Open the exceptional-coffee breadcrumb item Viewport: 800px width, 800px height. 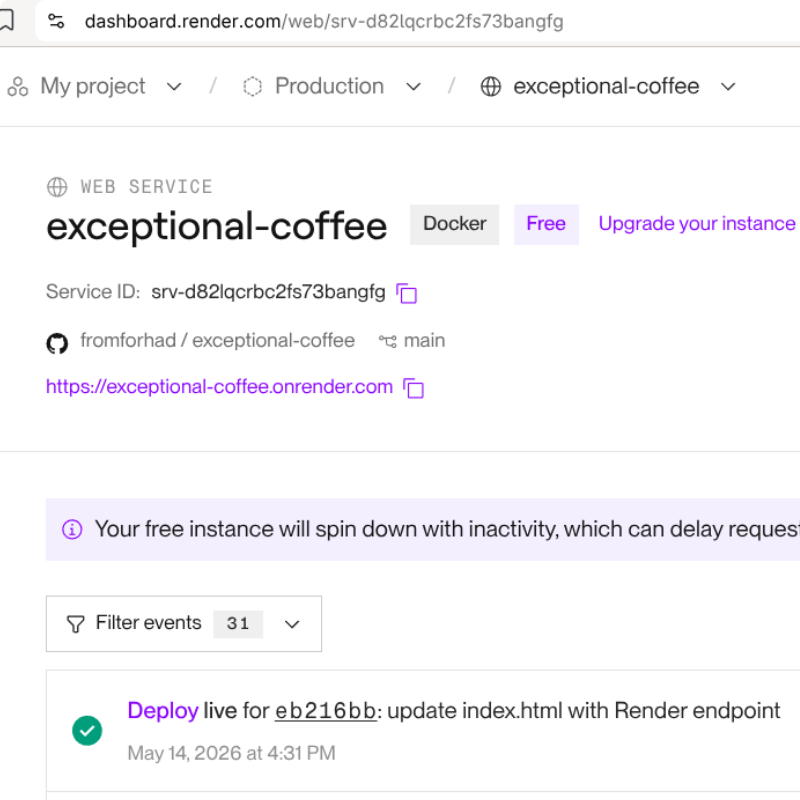pyautogui.click(x=606, y=86)
